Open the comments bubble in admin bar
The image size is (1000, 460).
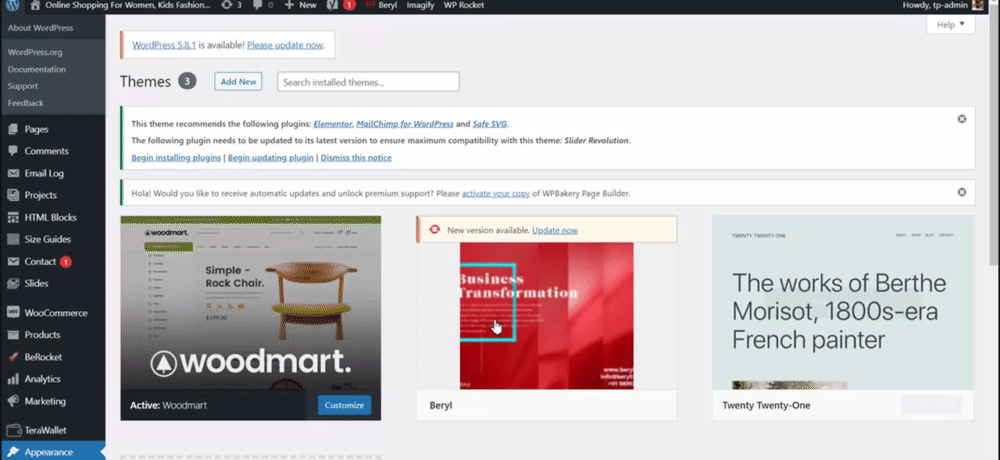coord(258,5)
